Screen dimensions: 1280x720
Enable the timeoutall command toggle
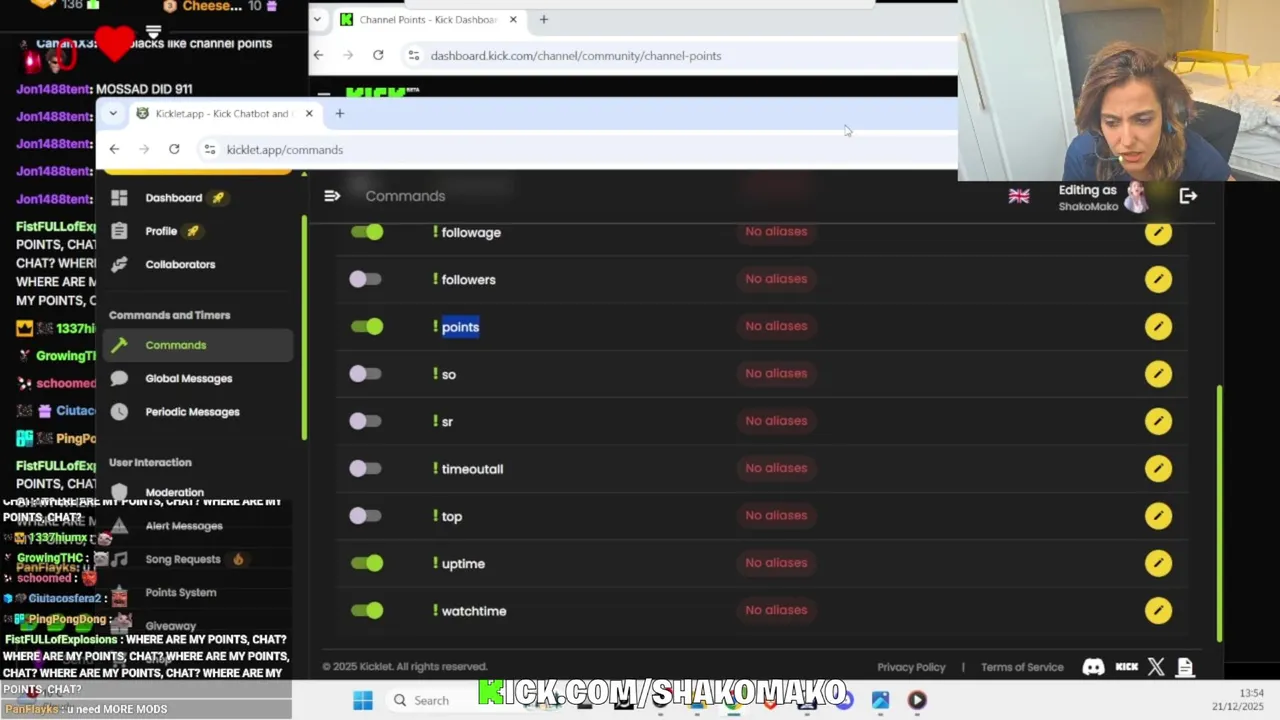pos(365,468)
